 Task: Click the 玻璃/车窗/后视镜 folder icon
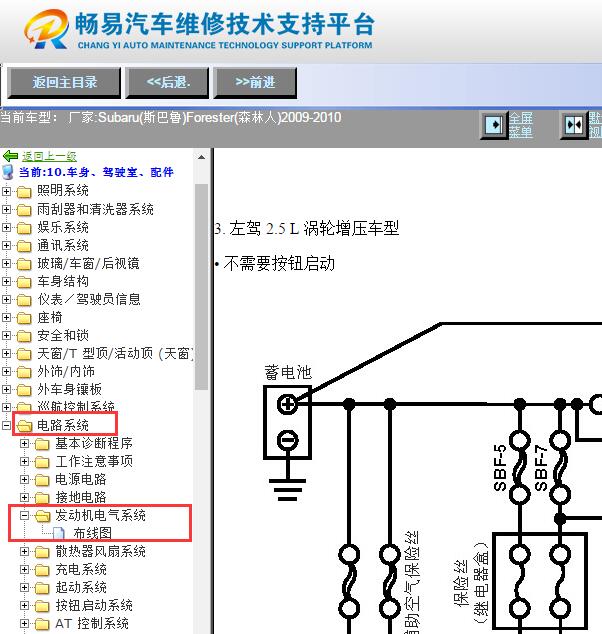pos(24,264)
